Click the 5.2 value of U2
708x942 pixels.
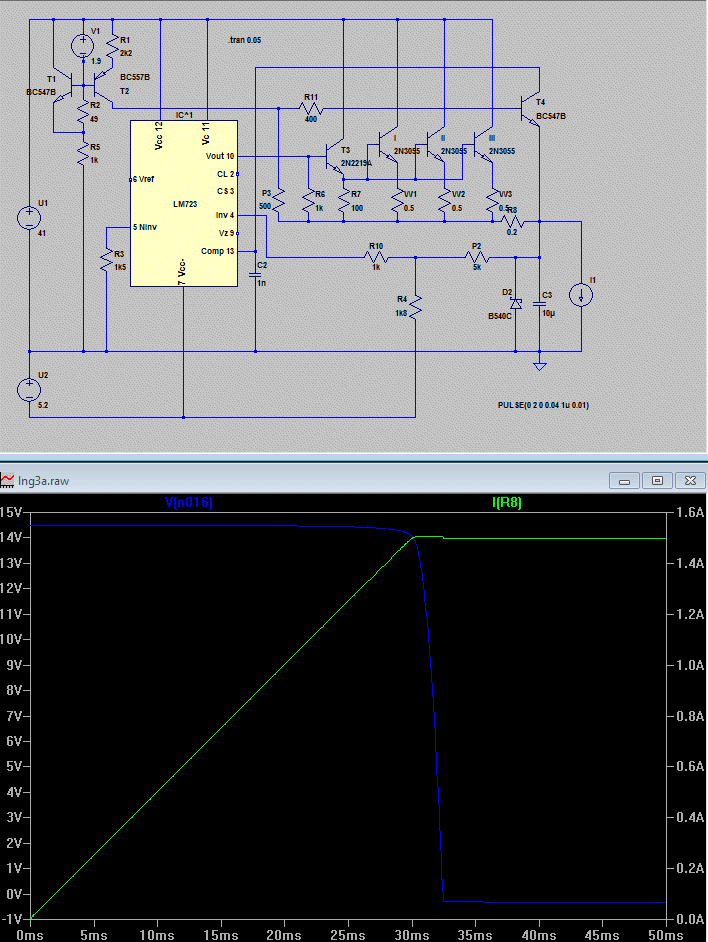click(x=43, y=405)
